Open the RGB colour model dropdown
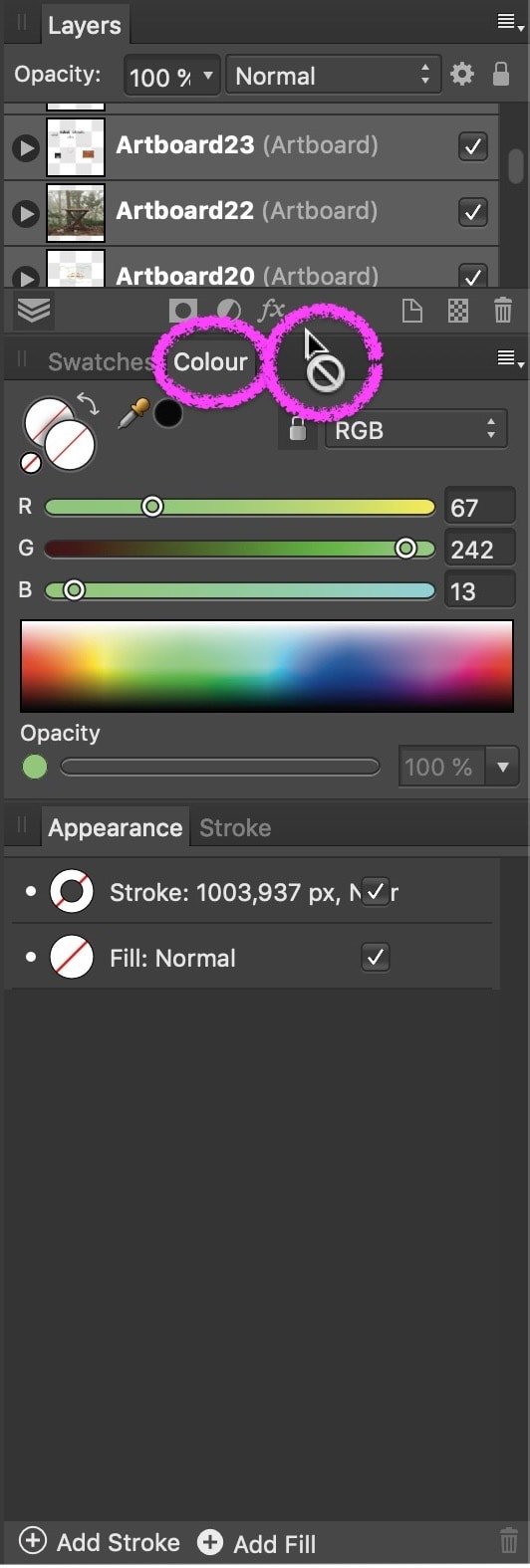Viewport: 530px width, 1568px height. (x=415, y=430)
